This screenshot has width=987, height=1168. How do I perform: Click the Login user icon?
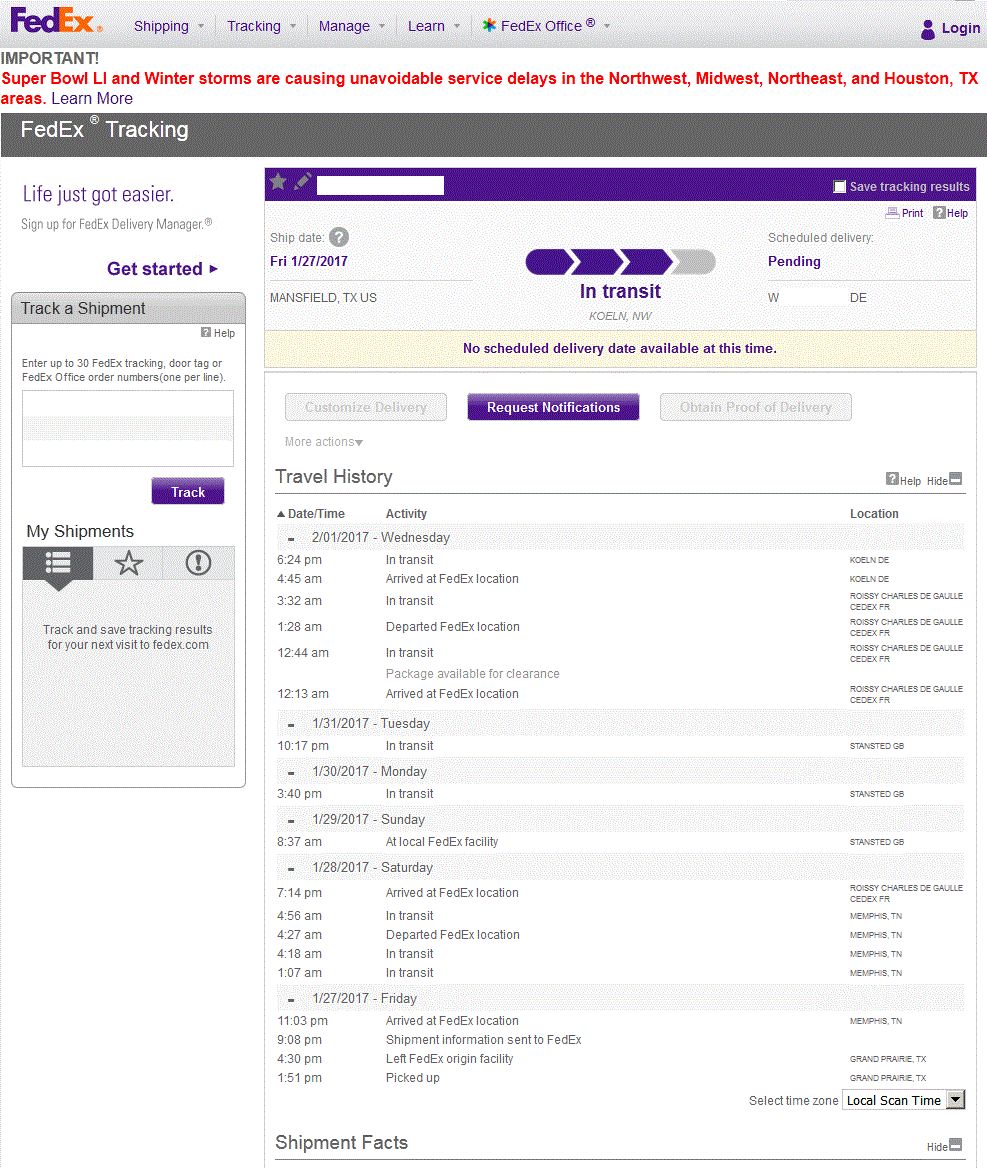coord(927,29)
